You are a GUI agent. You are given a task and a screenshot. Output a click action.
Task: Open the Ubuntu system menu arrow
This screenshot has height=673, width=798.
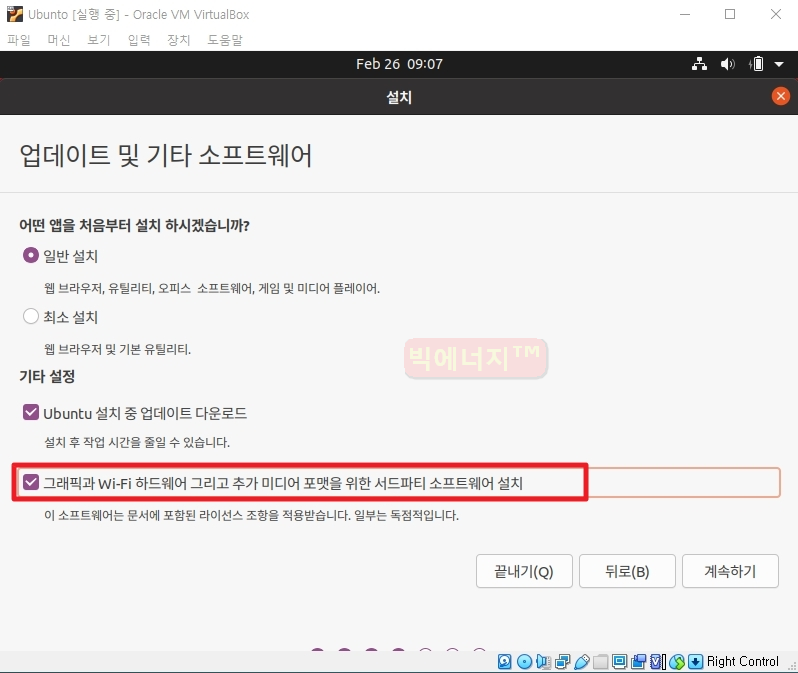tap(779, 64)
